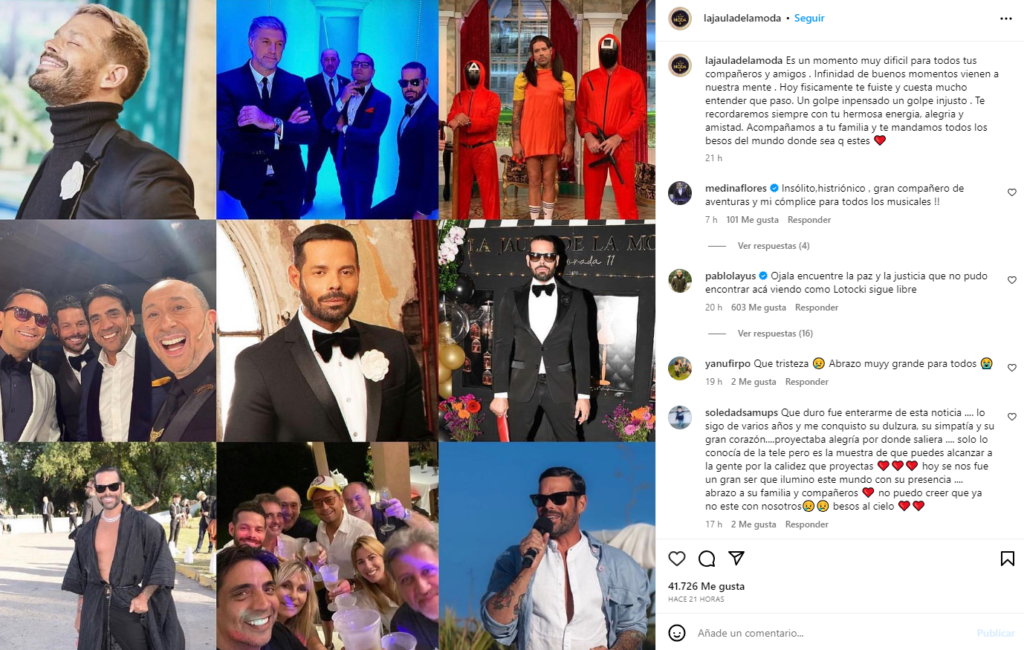This screenshot has height=650, width=1024.
Task: Open the pablolayus username link
Action: pos(730,276)
